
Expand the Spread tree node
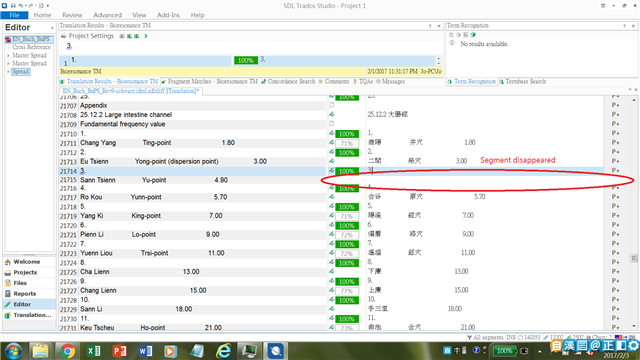click(8, 72)
